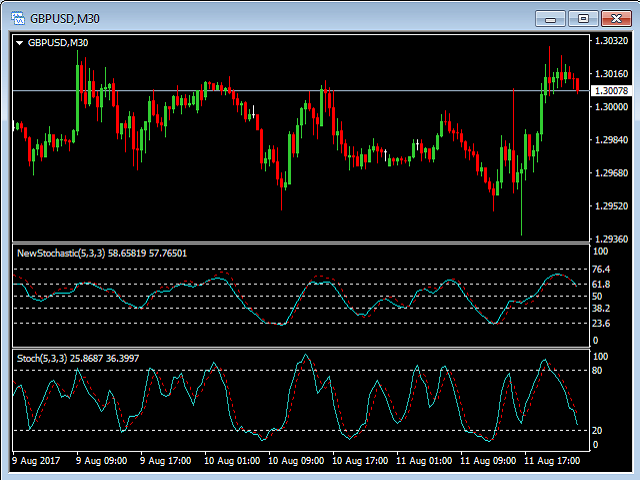Select the 11 Aug 17:00 time label

tap(552, 462)
